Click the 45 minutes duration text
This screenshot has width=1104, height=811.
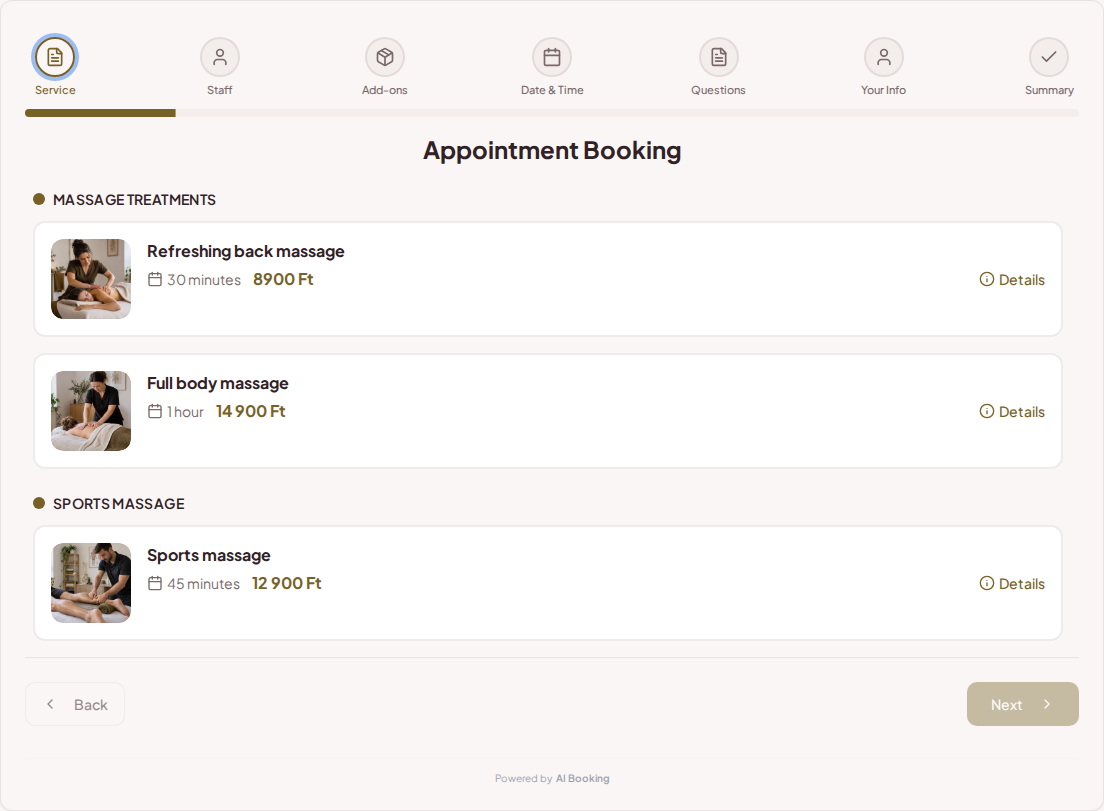(x=203, y=584)
